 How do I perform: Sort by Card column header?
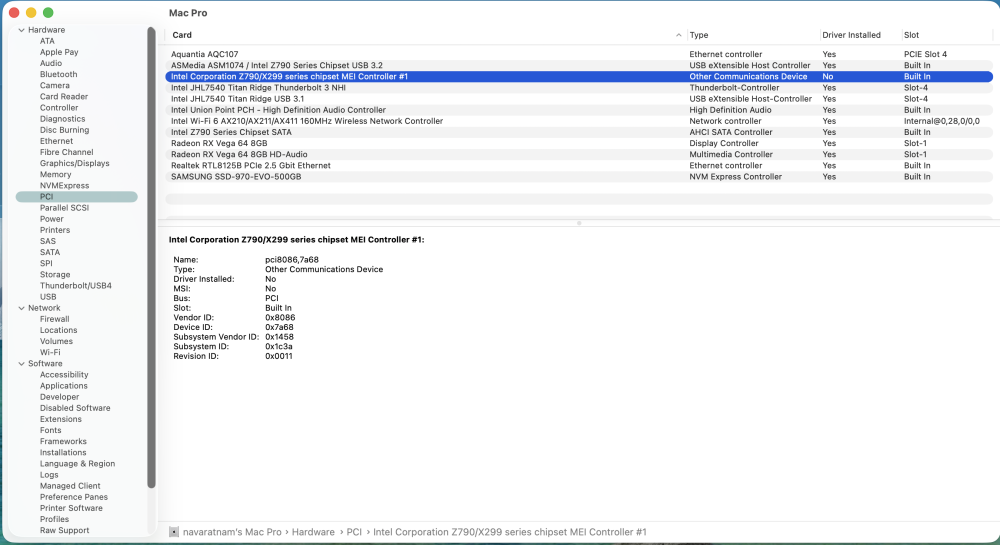click(182, 35)
